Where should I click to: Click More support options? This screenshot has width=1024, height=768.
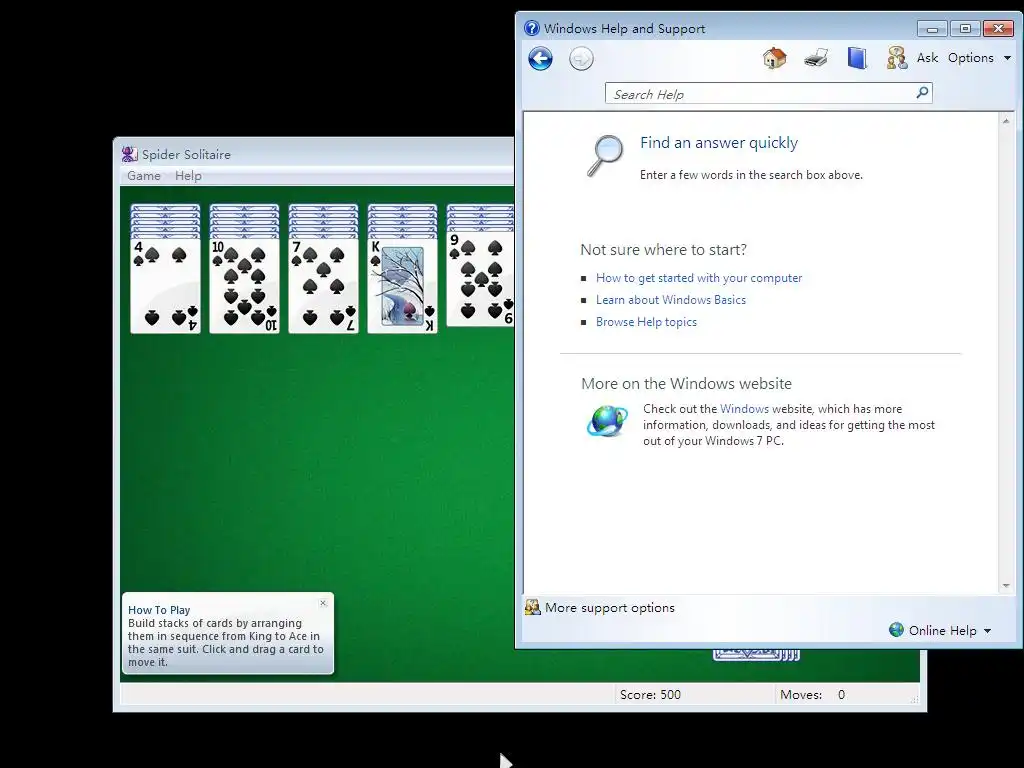point(609,607)
